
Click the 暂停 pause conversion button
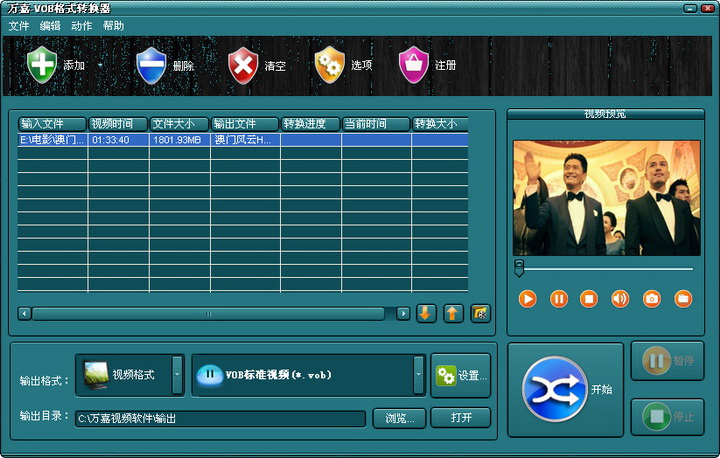point(668,361)
